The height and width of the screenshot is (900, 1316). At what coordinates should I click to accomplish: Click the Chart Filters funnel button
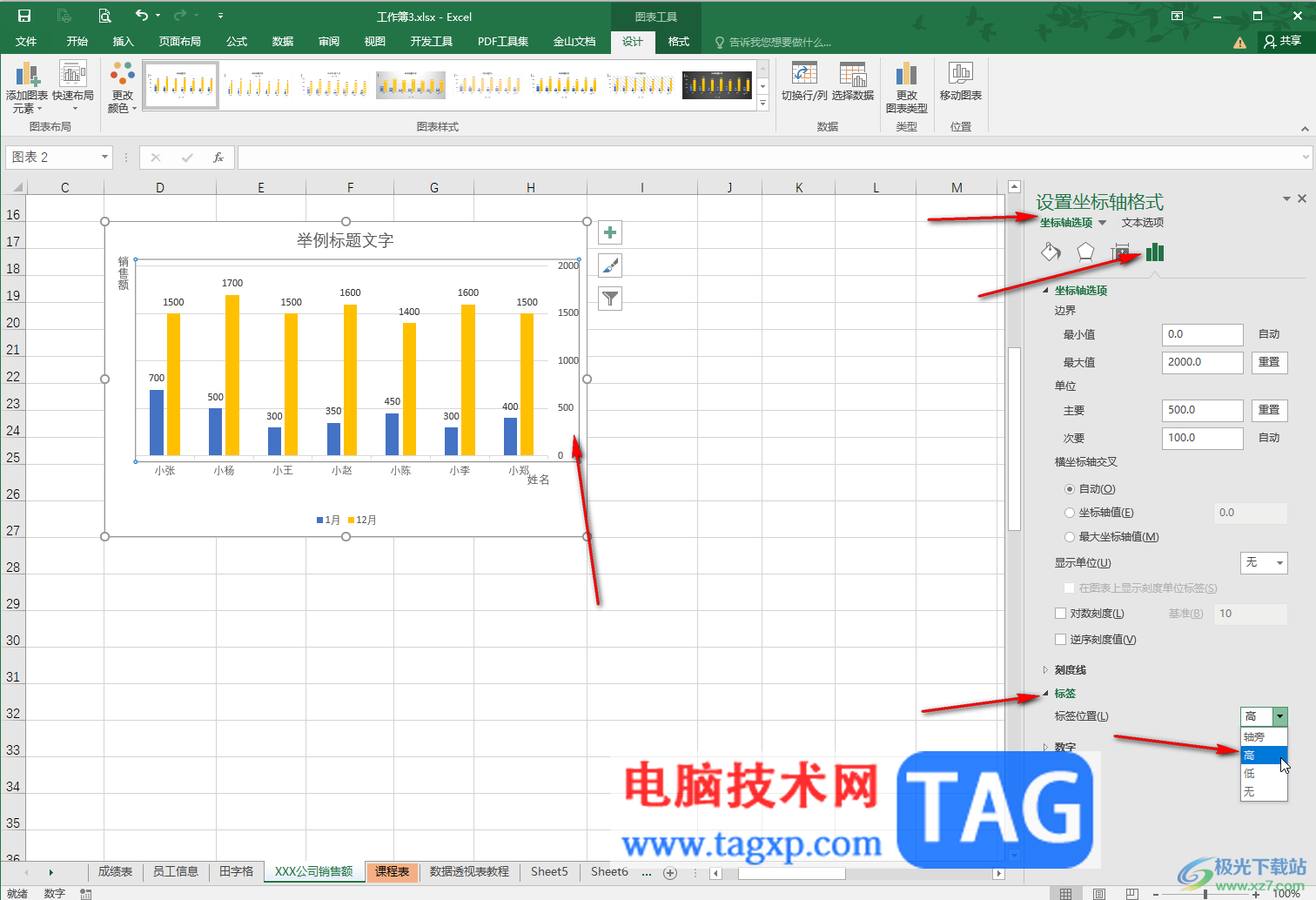point(610,299)
